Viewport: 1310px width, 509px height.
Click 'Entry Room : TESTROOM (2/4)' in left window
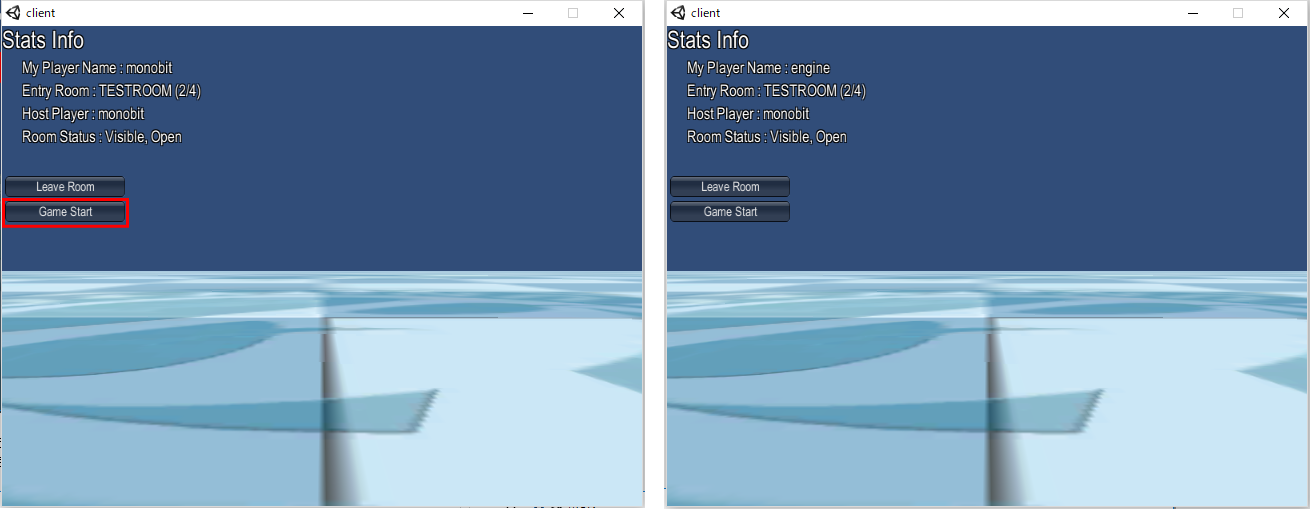click(112, 91)
